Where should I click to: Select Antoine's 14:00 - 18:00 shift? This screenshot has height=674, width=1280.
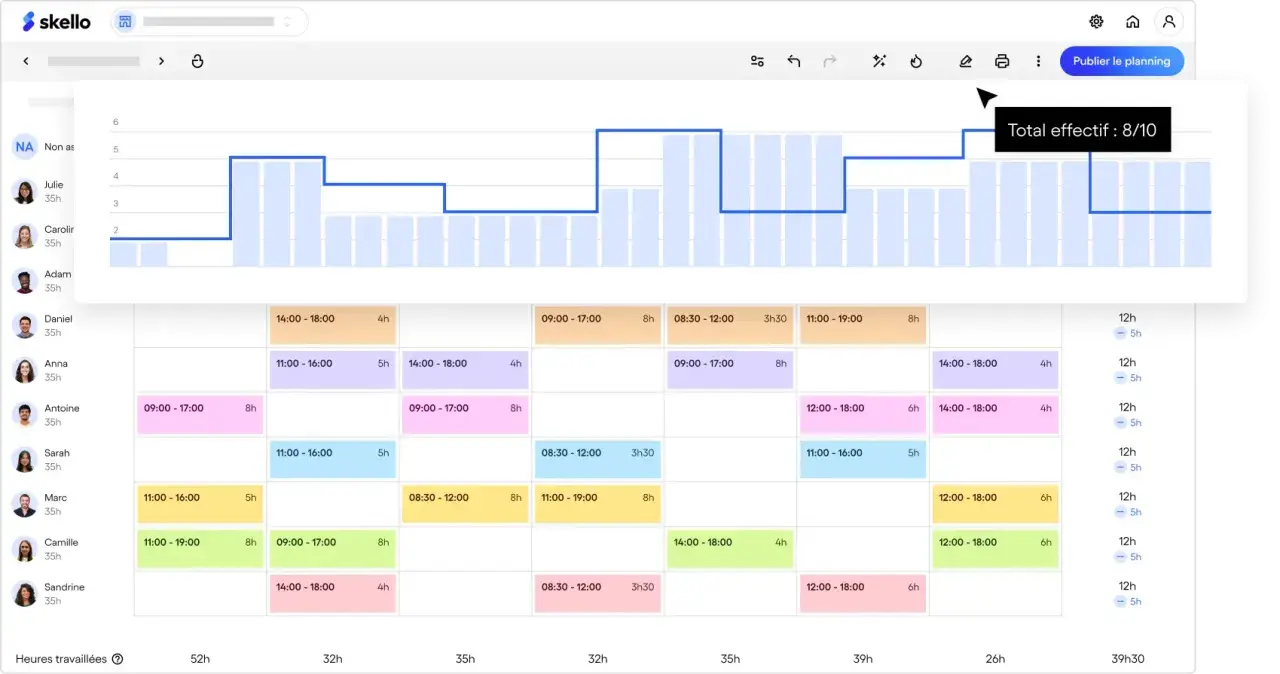point(995,415)
